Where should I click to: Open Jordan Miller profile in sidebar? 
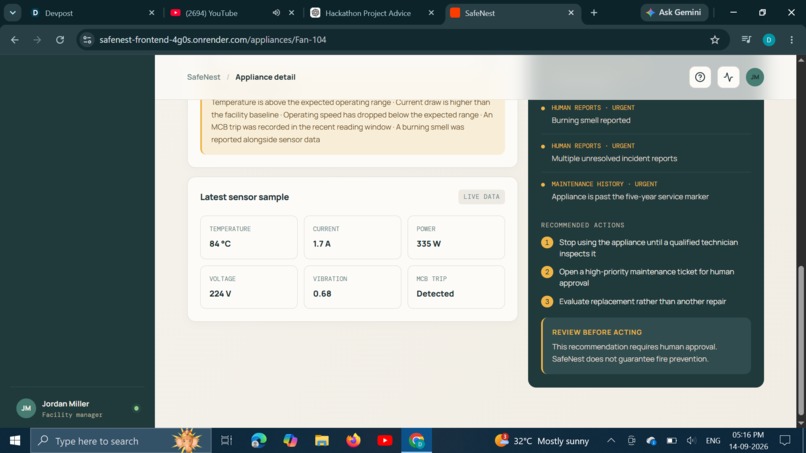(x=77, y=409)
